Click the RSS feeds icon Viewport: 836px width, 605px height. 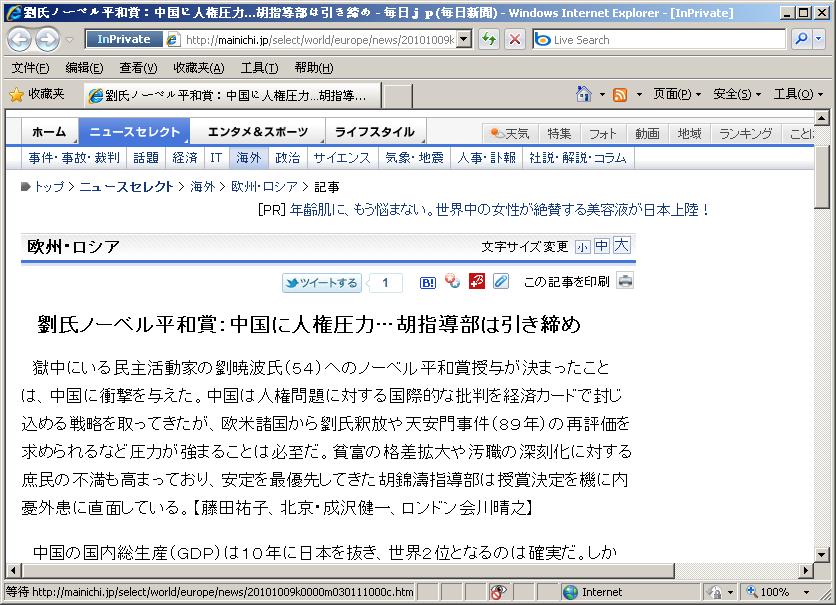coord(620,94)
